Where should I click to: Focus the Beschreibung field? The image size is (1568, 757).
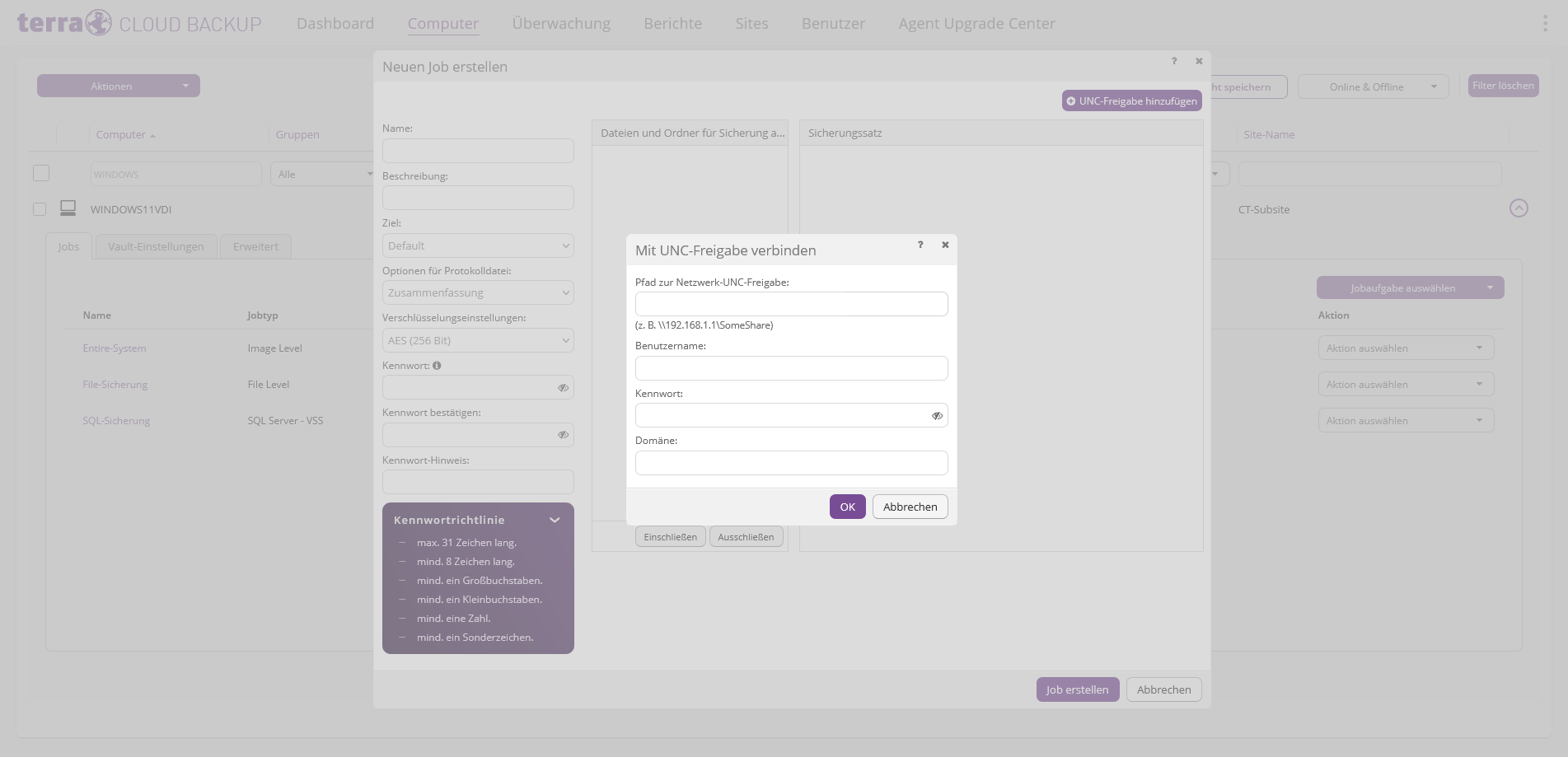tap(478, 198)
